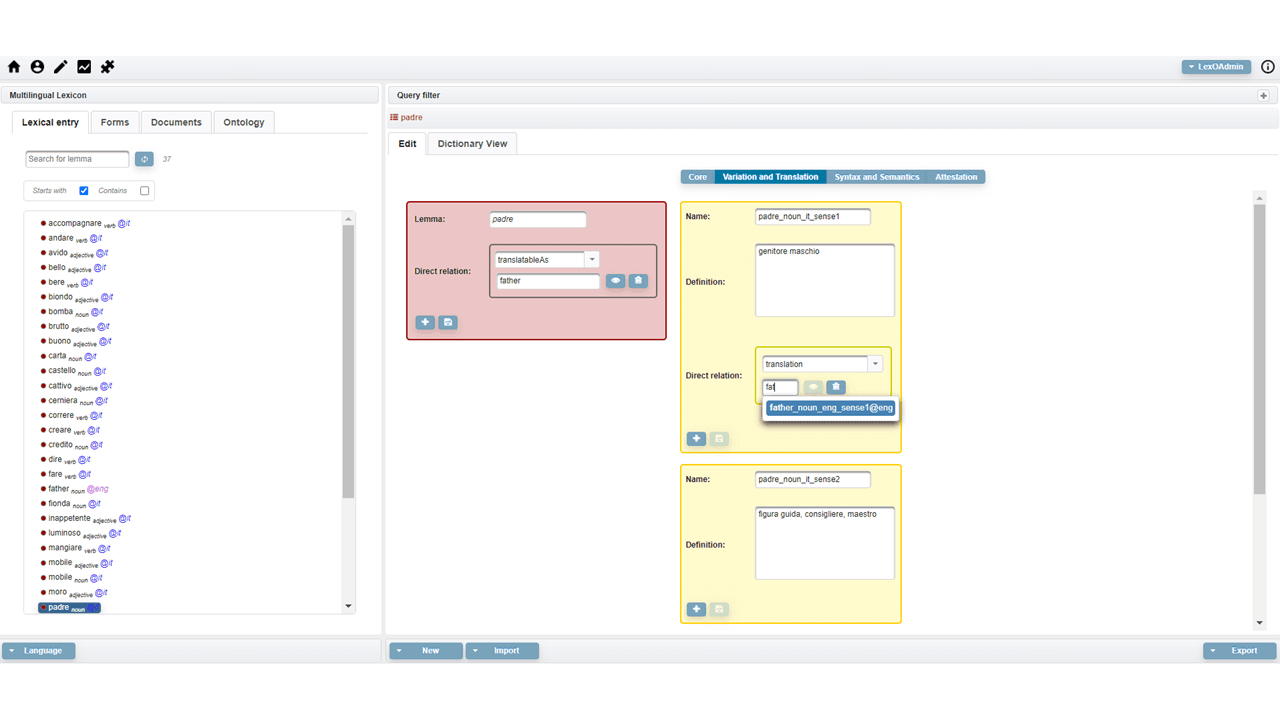Open the Dictionary View tab

click(x=472, y=144)
